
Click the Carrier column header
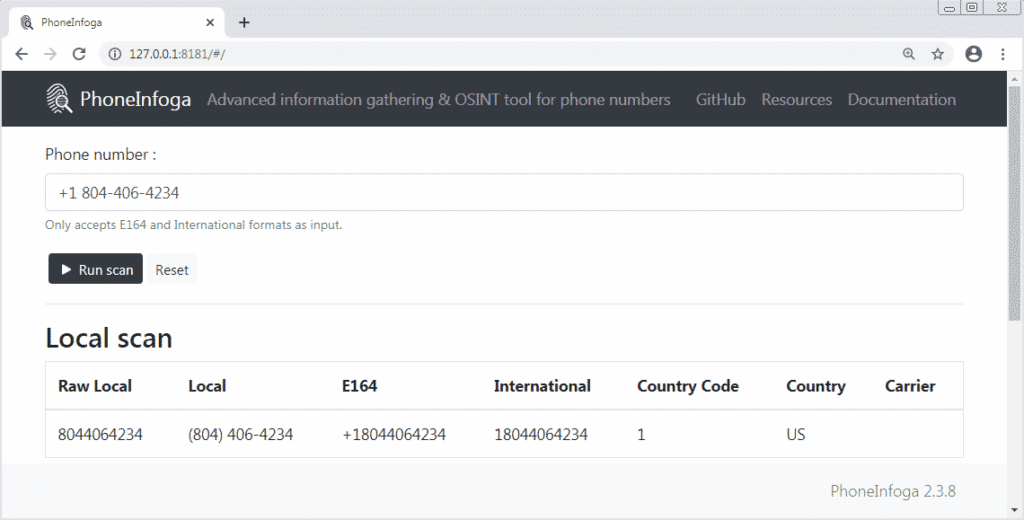point(910,386)
